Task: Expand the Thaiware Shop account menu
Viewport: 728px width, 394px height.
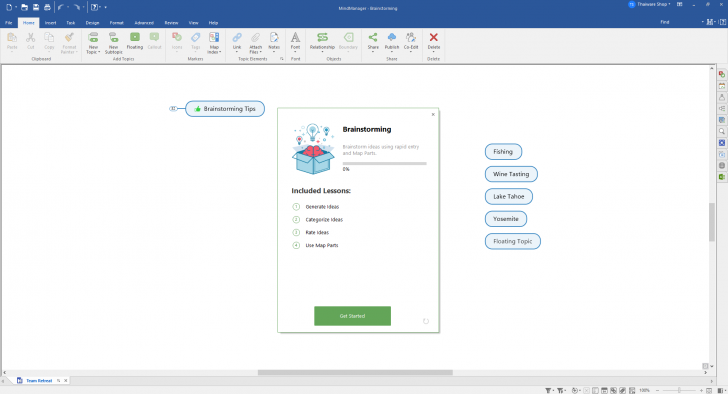Action: [670, 4]
